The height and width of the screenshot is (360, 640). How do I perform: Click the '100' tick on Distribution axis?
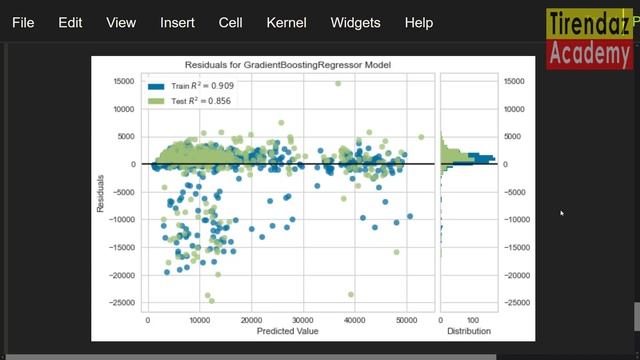tap(473, 320)
